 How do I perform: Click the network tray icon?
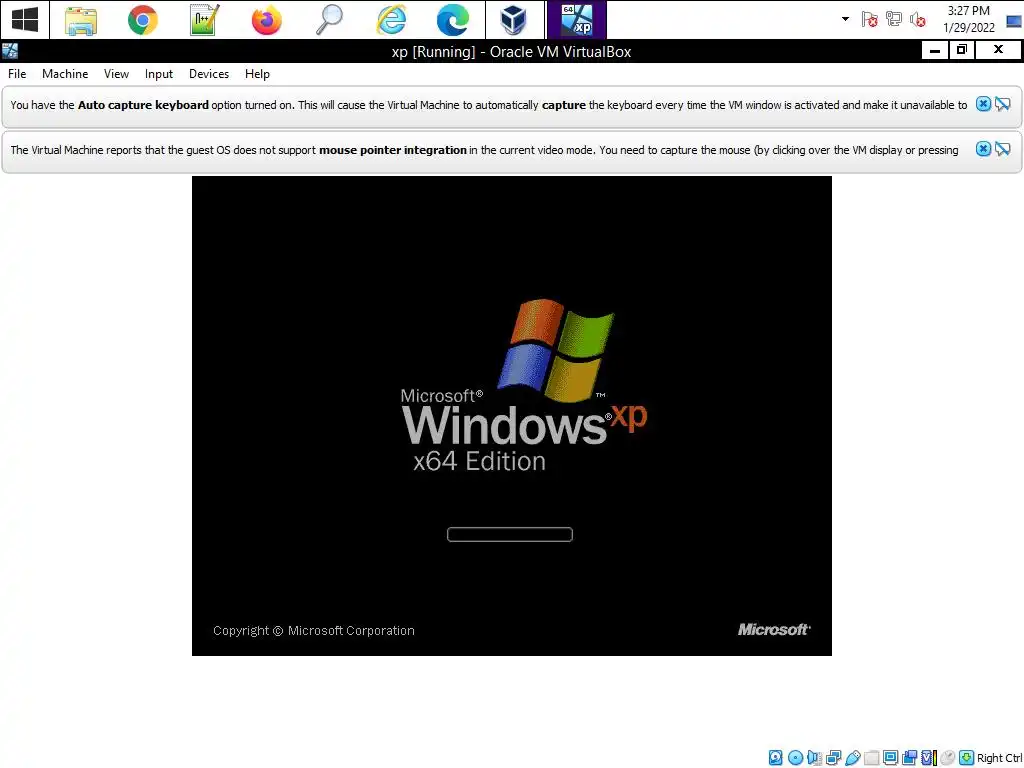tap(893, 20)
